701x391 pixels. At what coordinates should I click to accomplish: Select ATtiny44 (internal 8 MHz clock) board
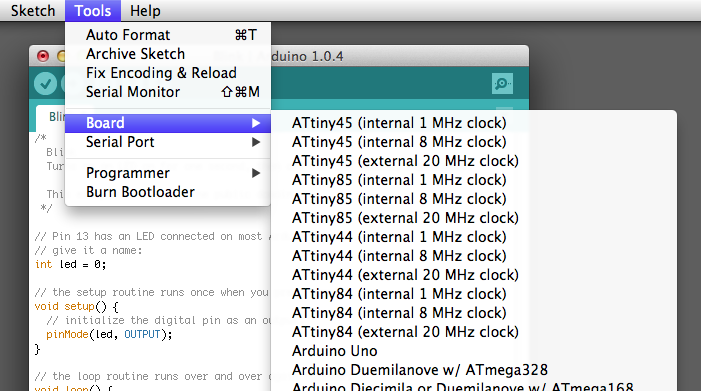(474, 256)
